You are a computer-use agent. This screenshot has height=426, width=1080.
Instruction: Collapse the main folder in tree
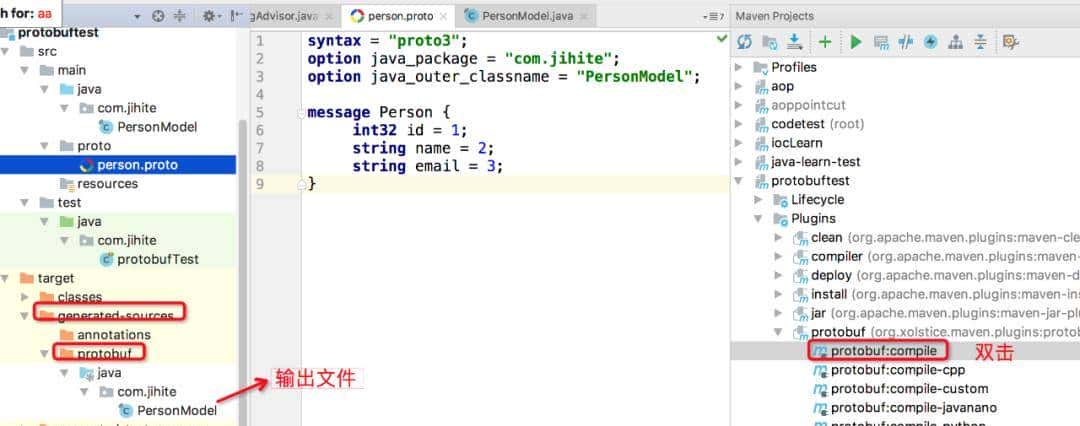coord(25,70)
